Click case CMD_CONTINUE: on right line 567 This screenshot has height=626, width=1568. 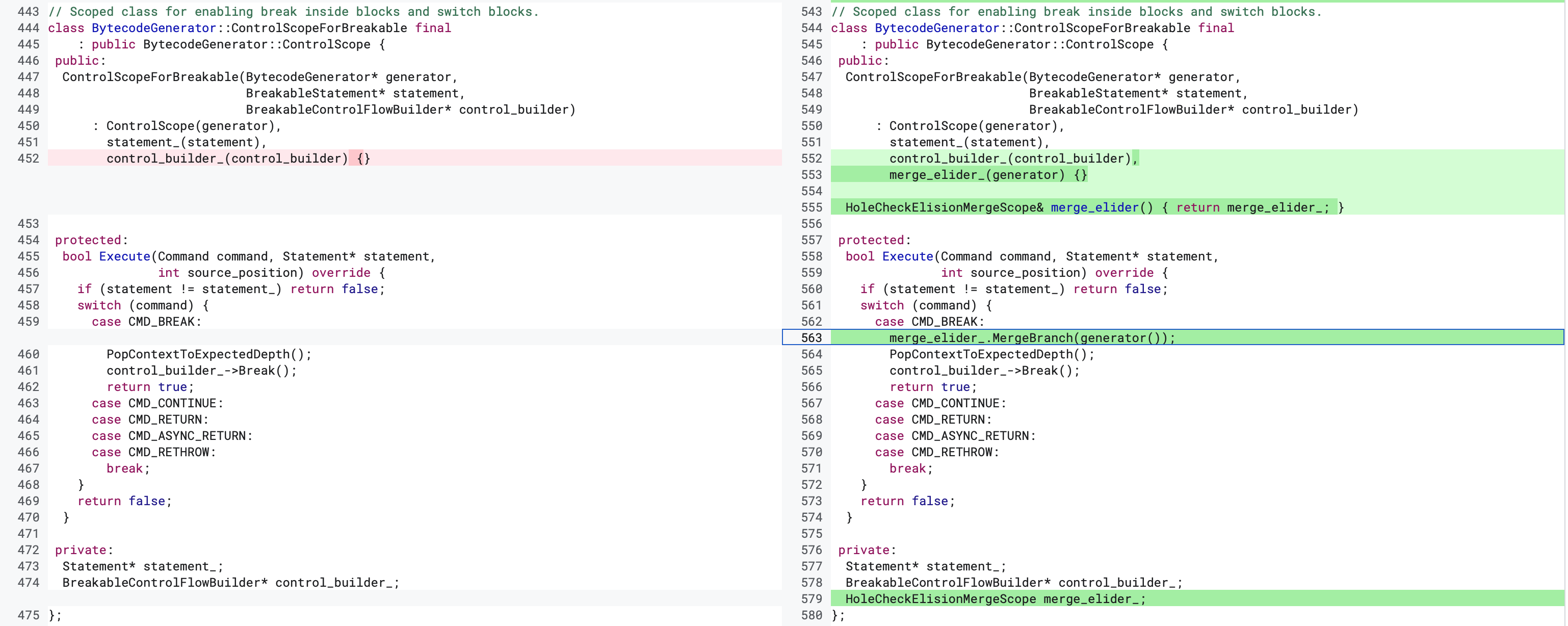[940, 403]
